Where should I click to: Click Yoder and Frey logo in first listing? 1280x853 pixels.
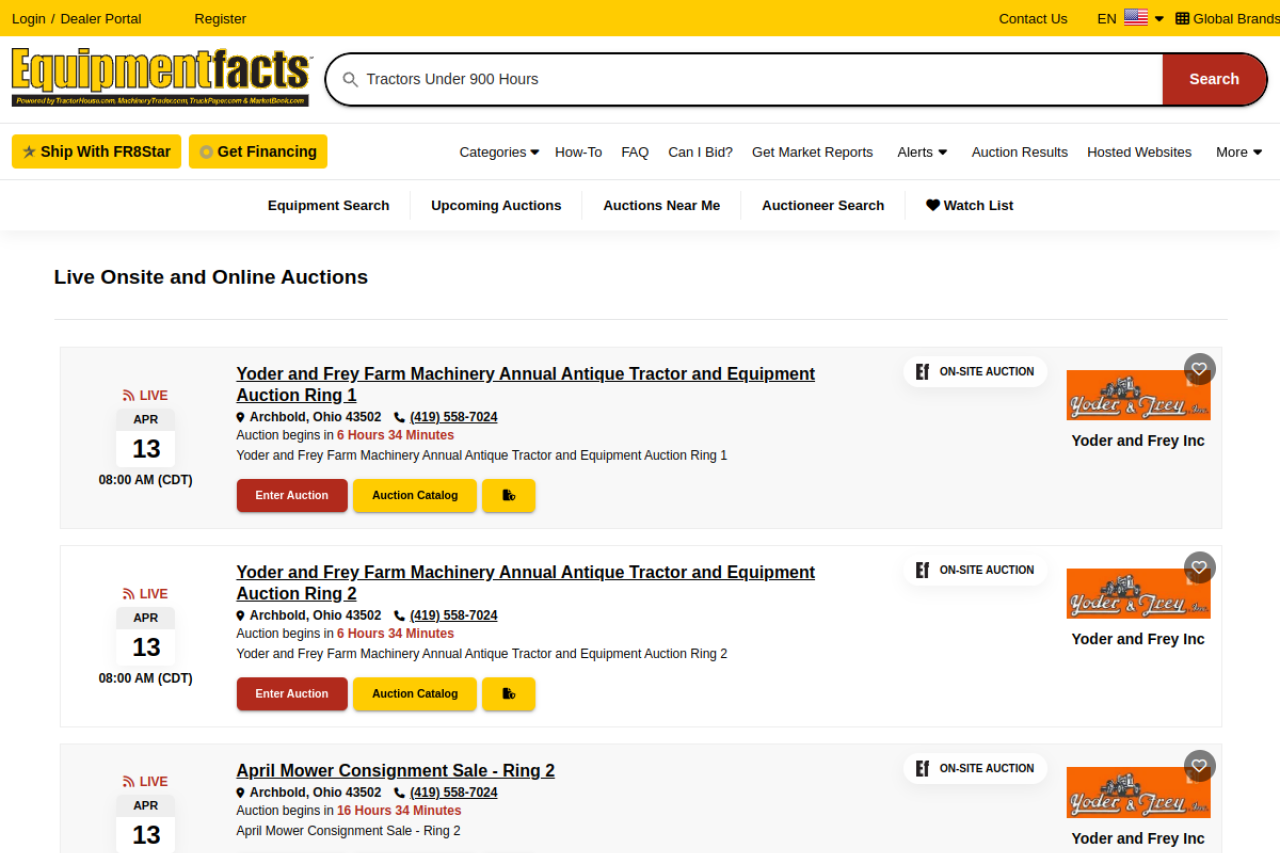[1138, 395]
